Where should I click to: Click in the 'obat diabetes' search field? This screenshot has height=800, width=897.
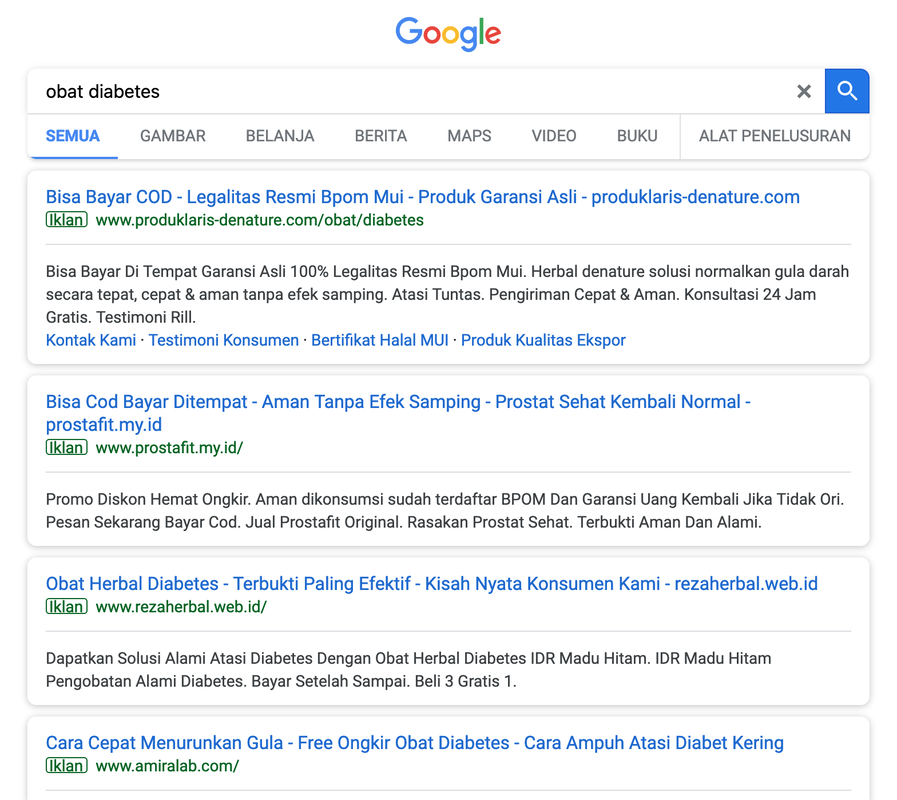coord(400,91)
